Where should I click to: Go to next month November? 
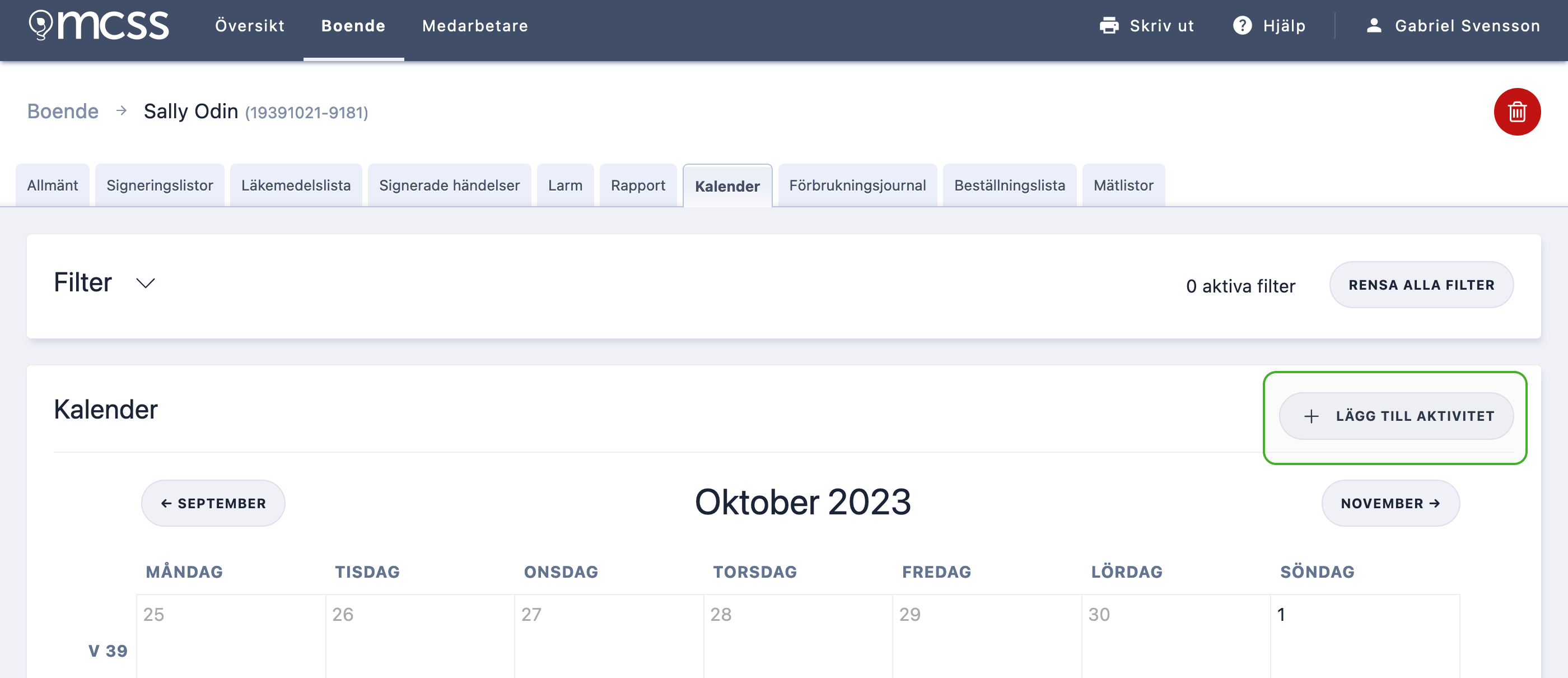pyautogui.click(x=1390, y=503)
